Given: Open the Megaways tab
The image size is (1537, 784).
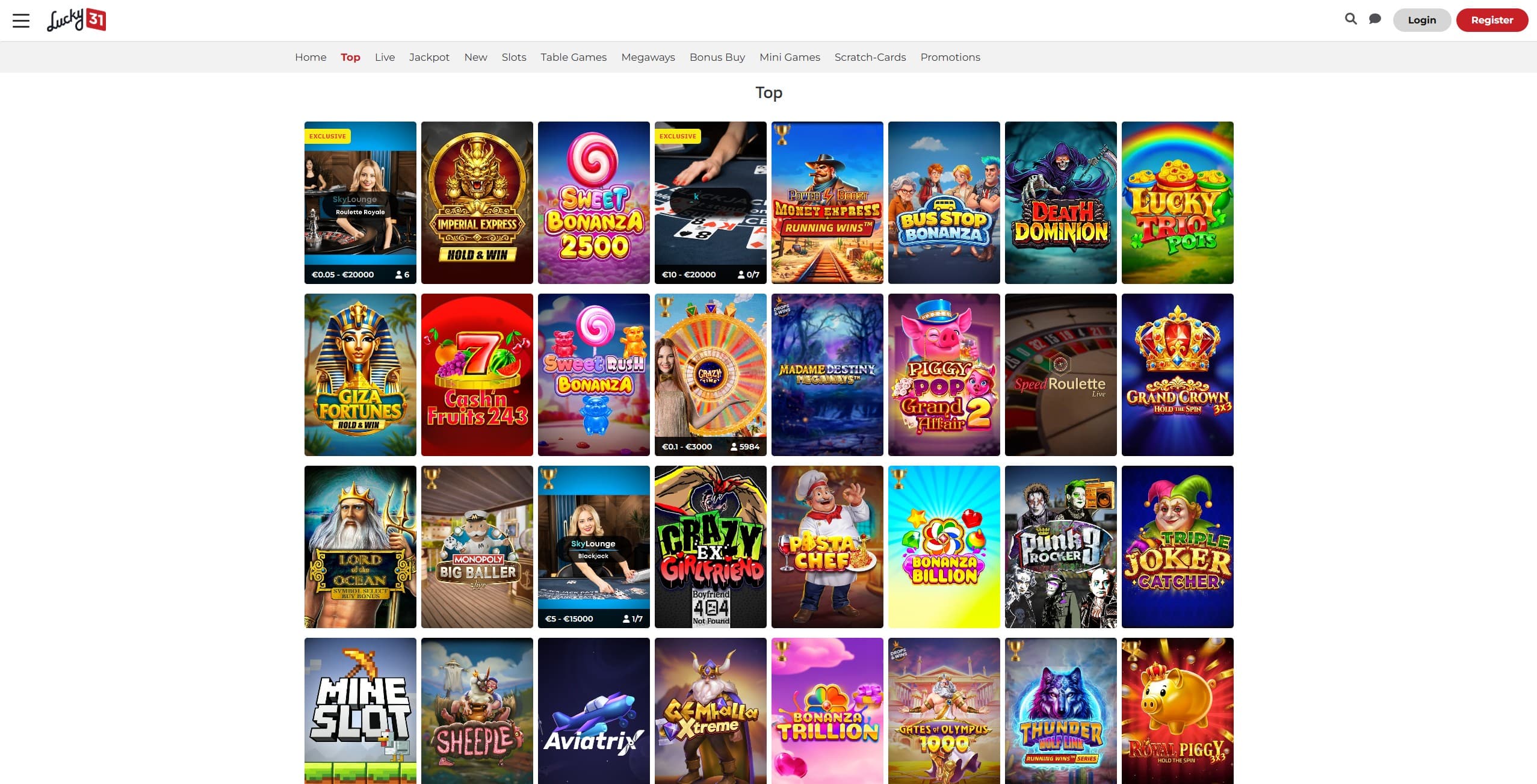Looking at the screenshot, I should [x=648, y=57].
